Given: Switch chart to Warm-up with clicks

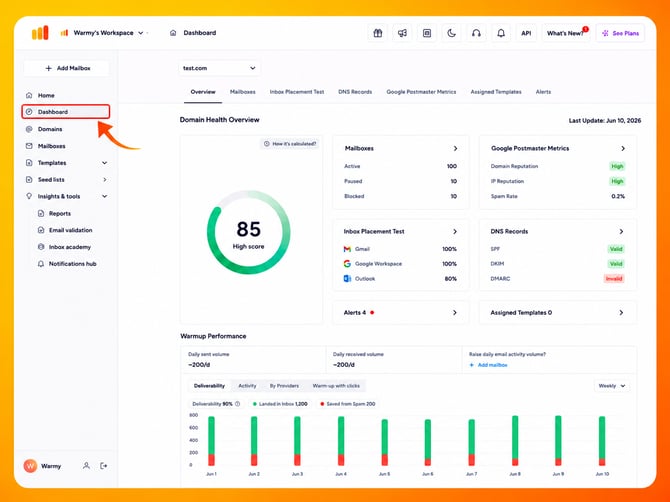Looking at the screenshot, I should point(336,386).
